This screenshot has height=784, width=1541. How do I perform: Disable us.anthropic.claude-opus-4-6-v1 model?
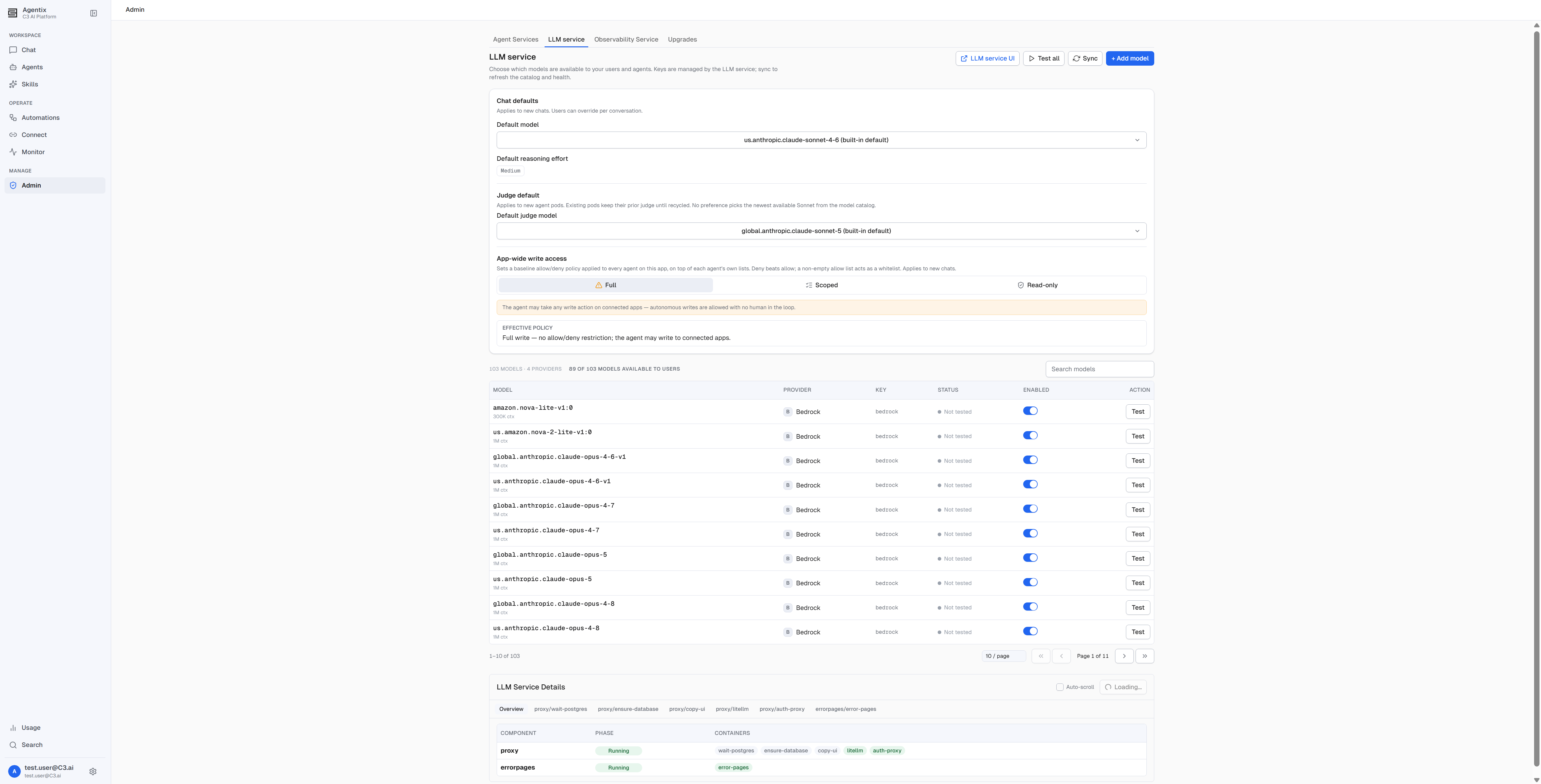coord(1030,484)
